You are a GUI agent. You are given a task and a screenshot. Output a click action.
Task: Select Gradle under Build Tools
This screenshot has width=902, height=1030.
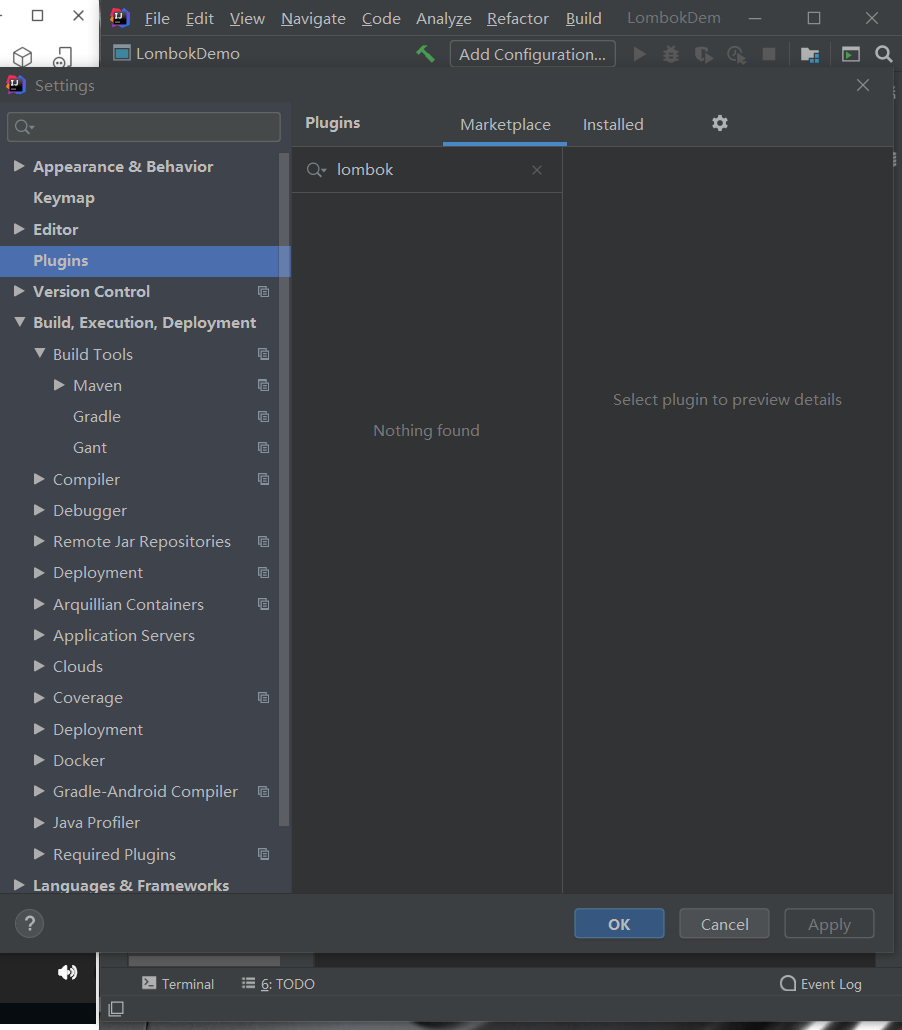click(97, 416)
